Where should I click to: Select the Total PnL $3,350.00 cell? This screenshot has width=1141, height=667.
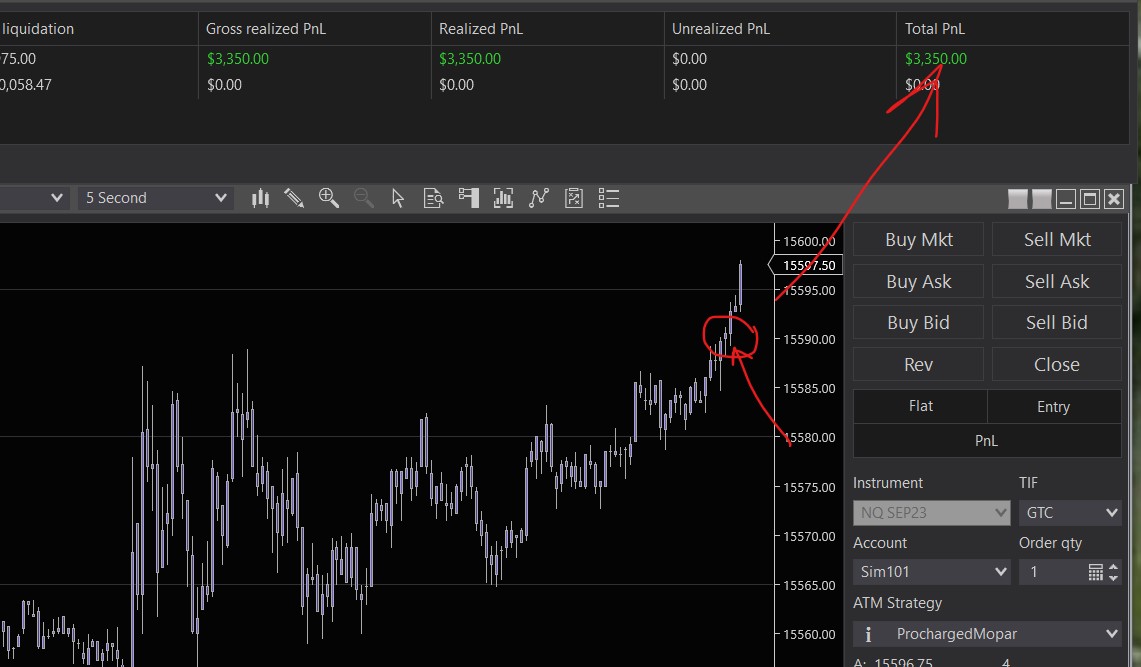(x=936, y=59)
